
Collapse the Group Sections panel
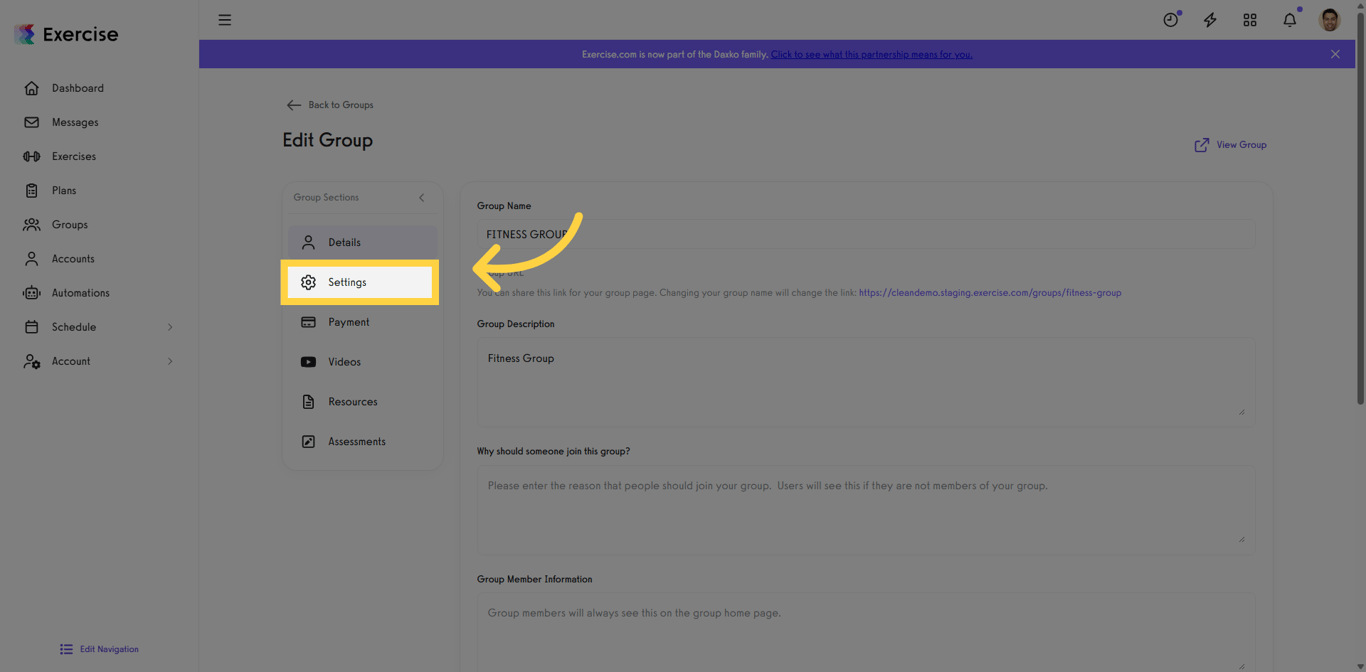point(421,197)
